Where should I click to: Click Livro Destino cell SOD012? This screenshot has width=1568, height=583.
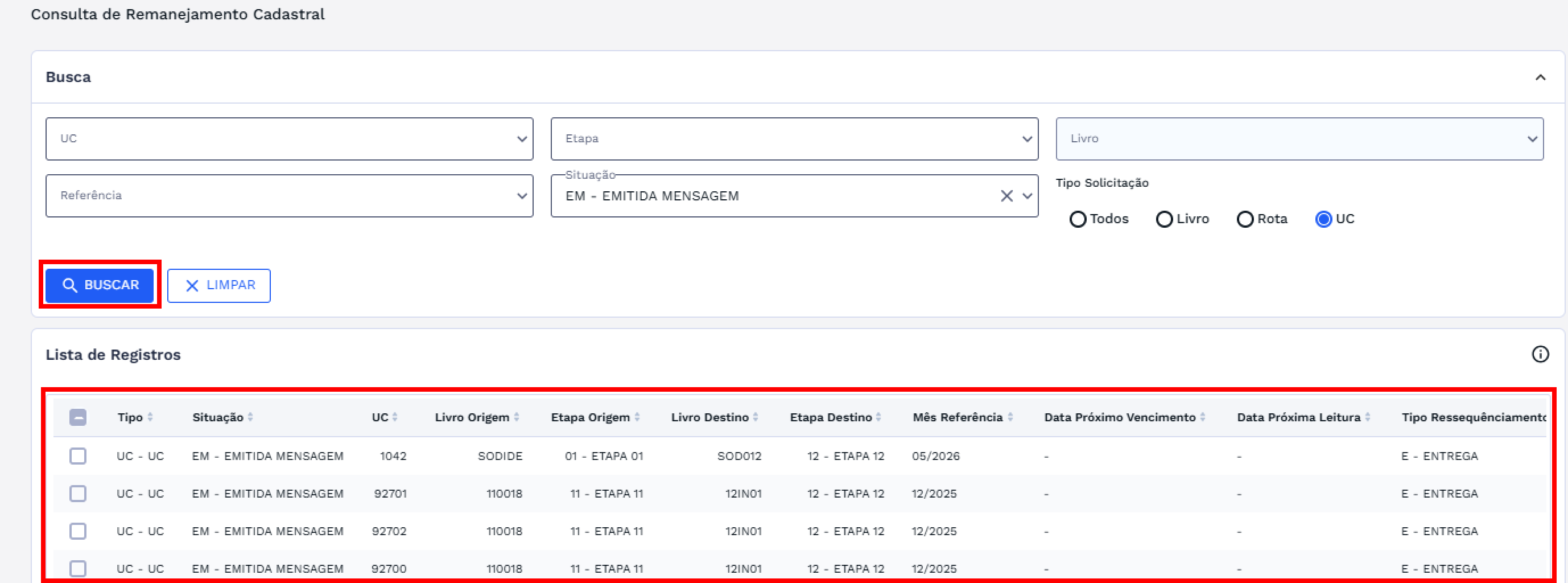click(x=740, y=455)
